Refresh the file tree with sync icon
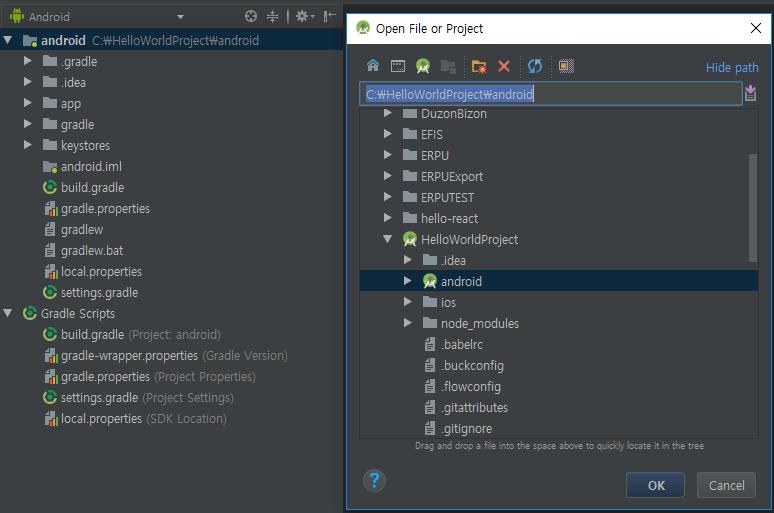 535,66
